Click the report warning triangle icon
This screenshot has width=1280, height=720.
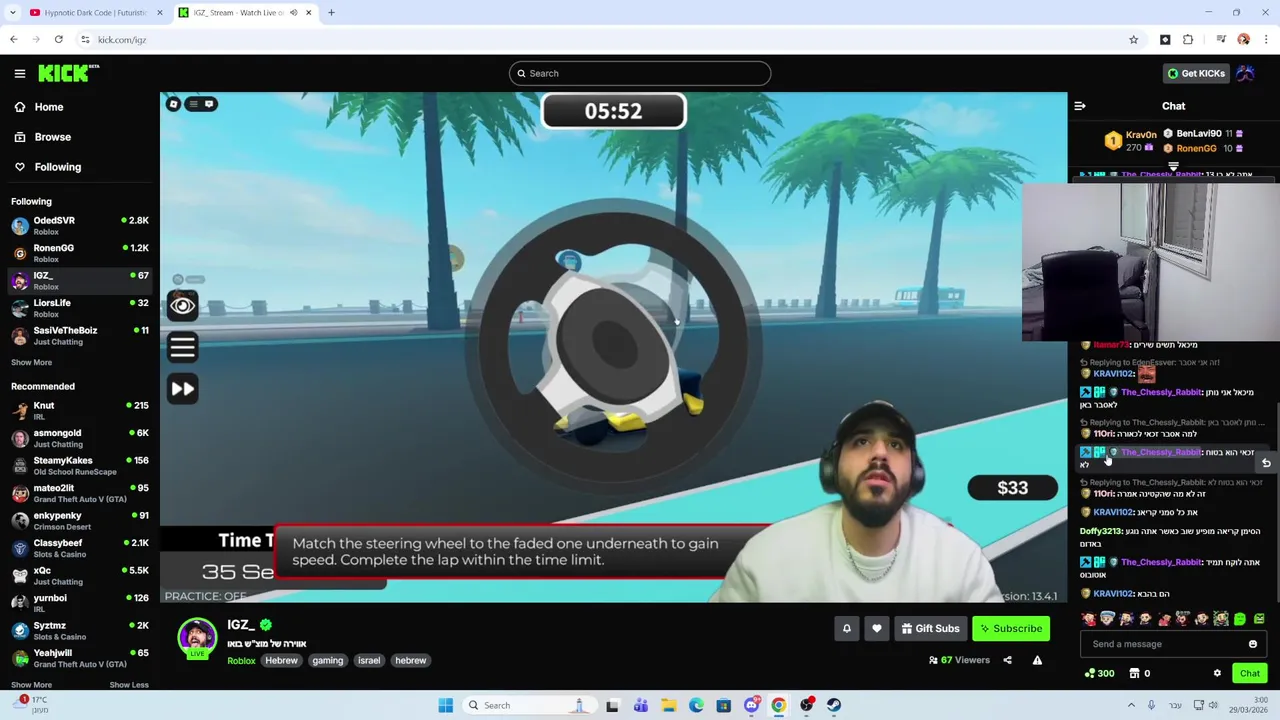pos(1037,660)
